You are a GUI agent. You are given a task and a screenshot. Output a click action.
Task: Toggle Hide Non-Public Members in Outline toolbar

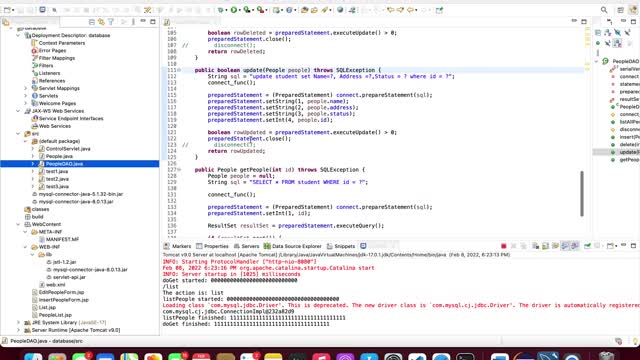pos(598,43)
